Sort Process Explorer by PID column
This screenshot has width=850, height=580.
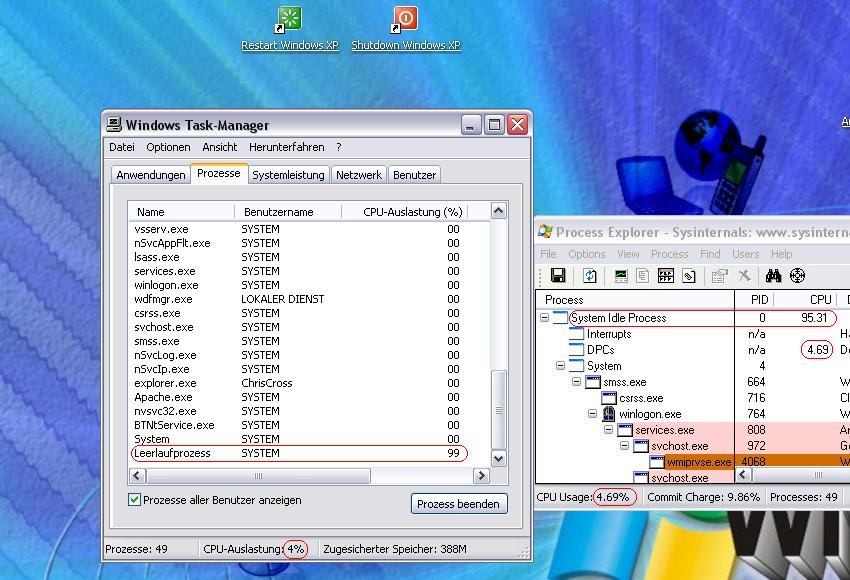[x=754, y=300]
